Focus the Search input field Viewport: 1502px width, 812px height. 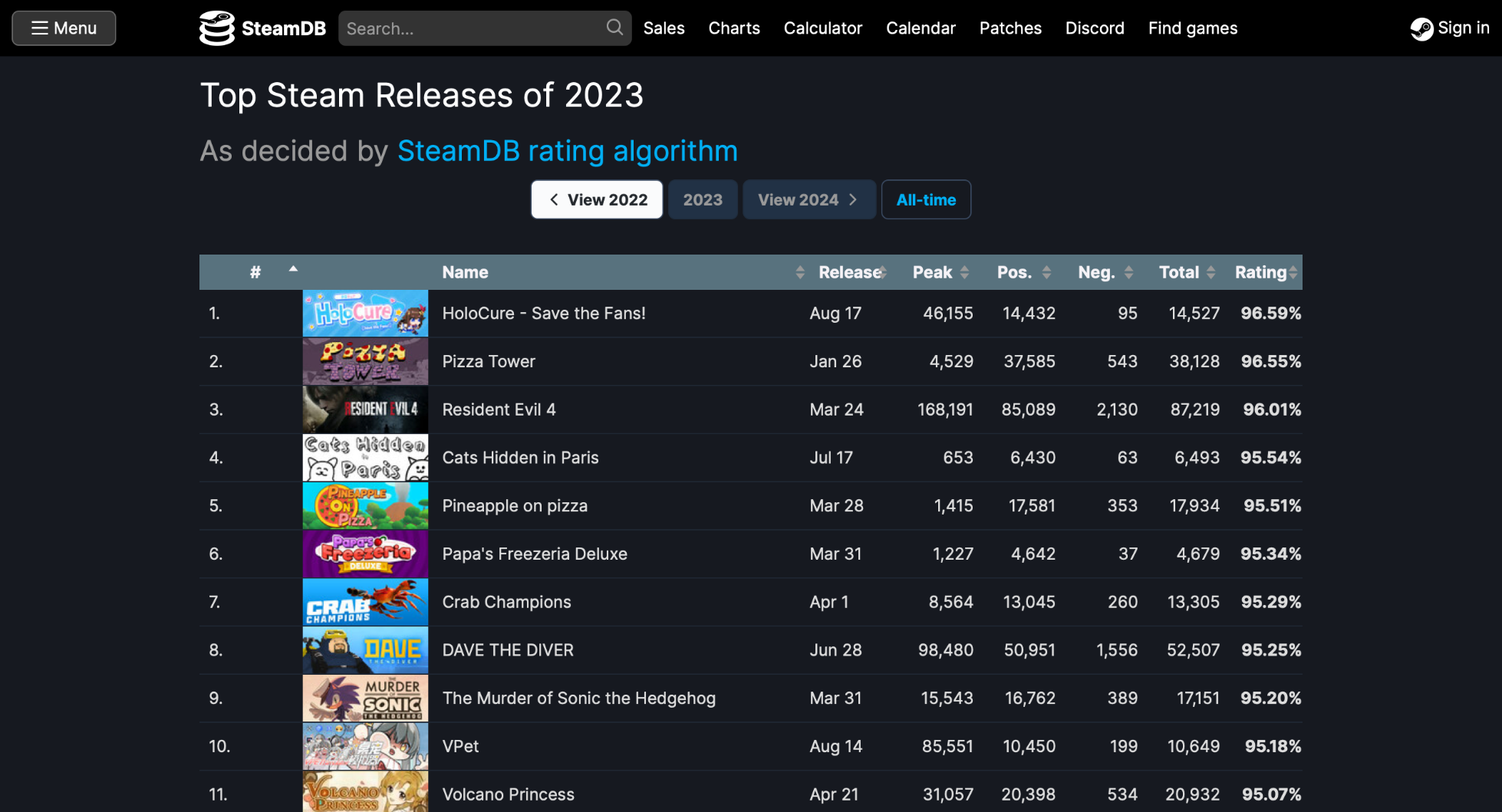472,28
